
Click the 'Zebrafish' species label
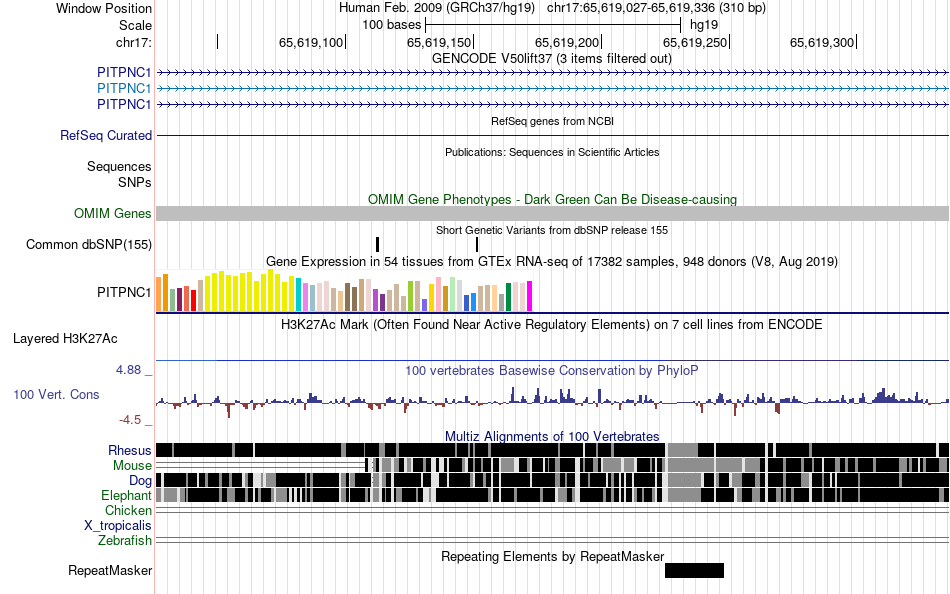click(125, 540)
